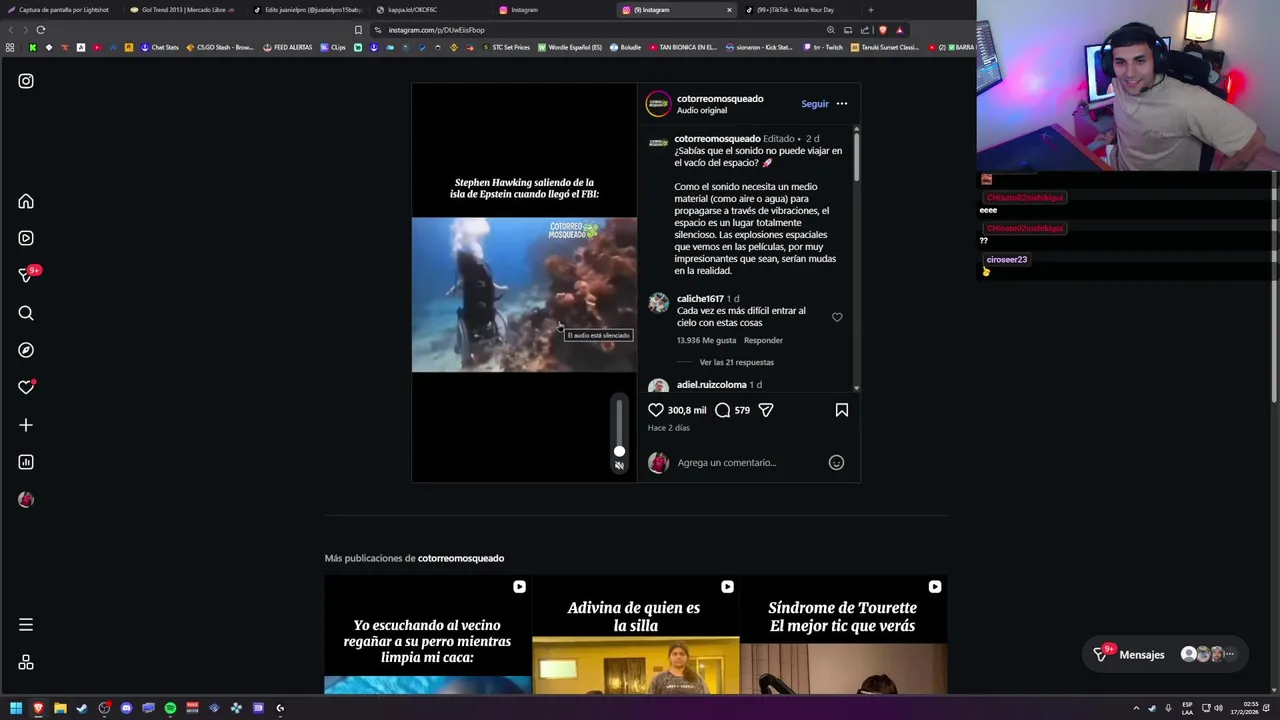Open Search in the Instagram sidebar
Viewport: 1280px width, 720px height.
[x=26, y=313]
